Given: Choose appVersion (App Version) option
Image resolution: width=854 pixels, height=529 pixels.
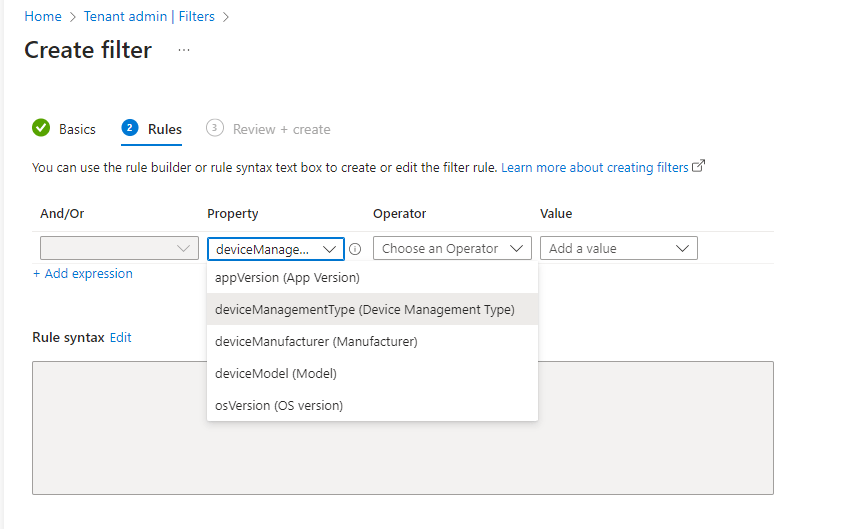Looking at the screenshot, I should [287, 278].
